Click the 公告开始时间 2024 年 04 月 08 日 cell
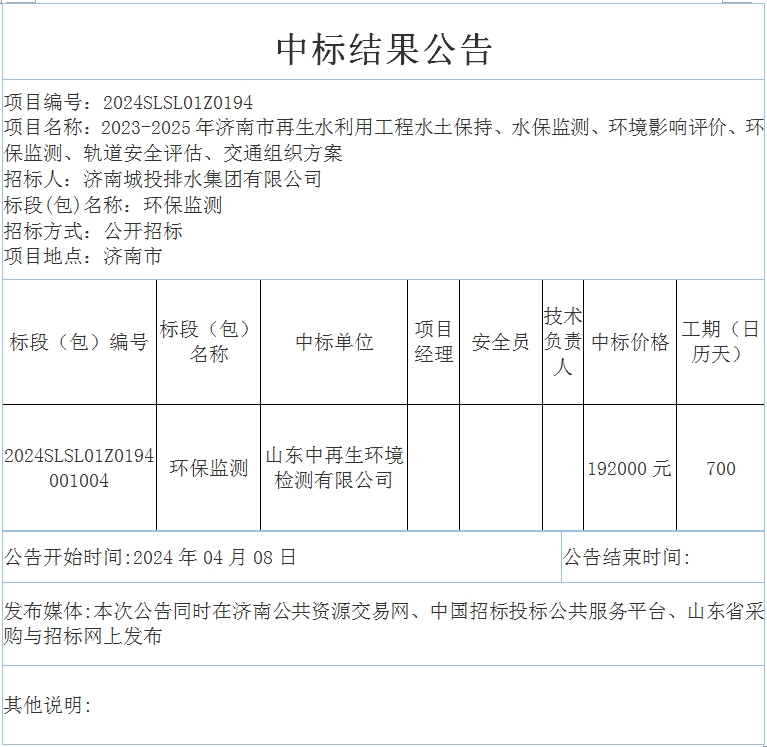 pyautogui.click(x=150, y=557)
